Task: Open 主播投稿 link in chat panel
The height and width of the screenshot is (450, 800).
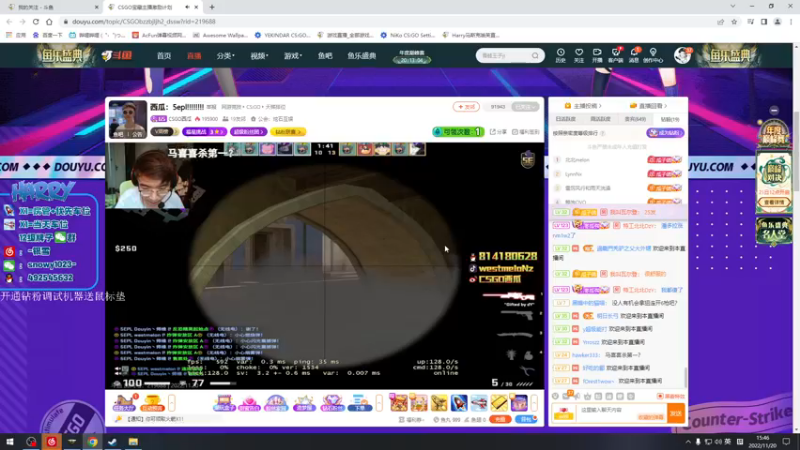Action: tap(583, 106)
